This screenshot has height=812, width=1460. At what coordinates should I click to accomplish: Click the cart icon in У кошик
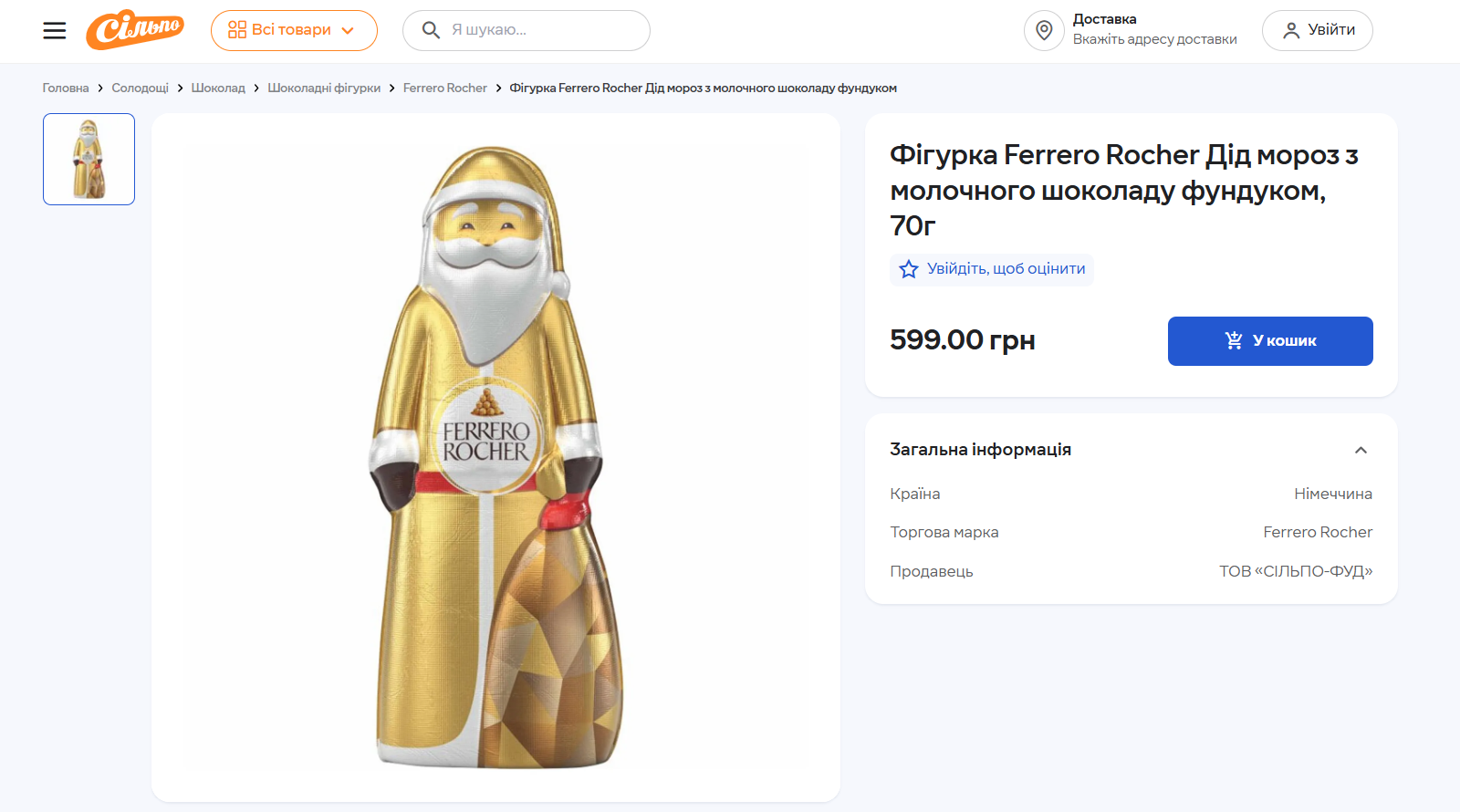click(x=1234, y=340)
